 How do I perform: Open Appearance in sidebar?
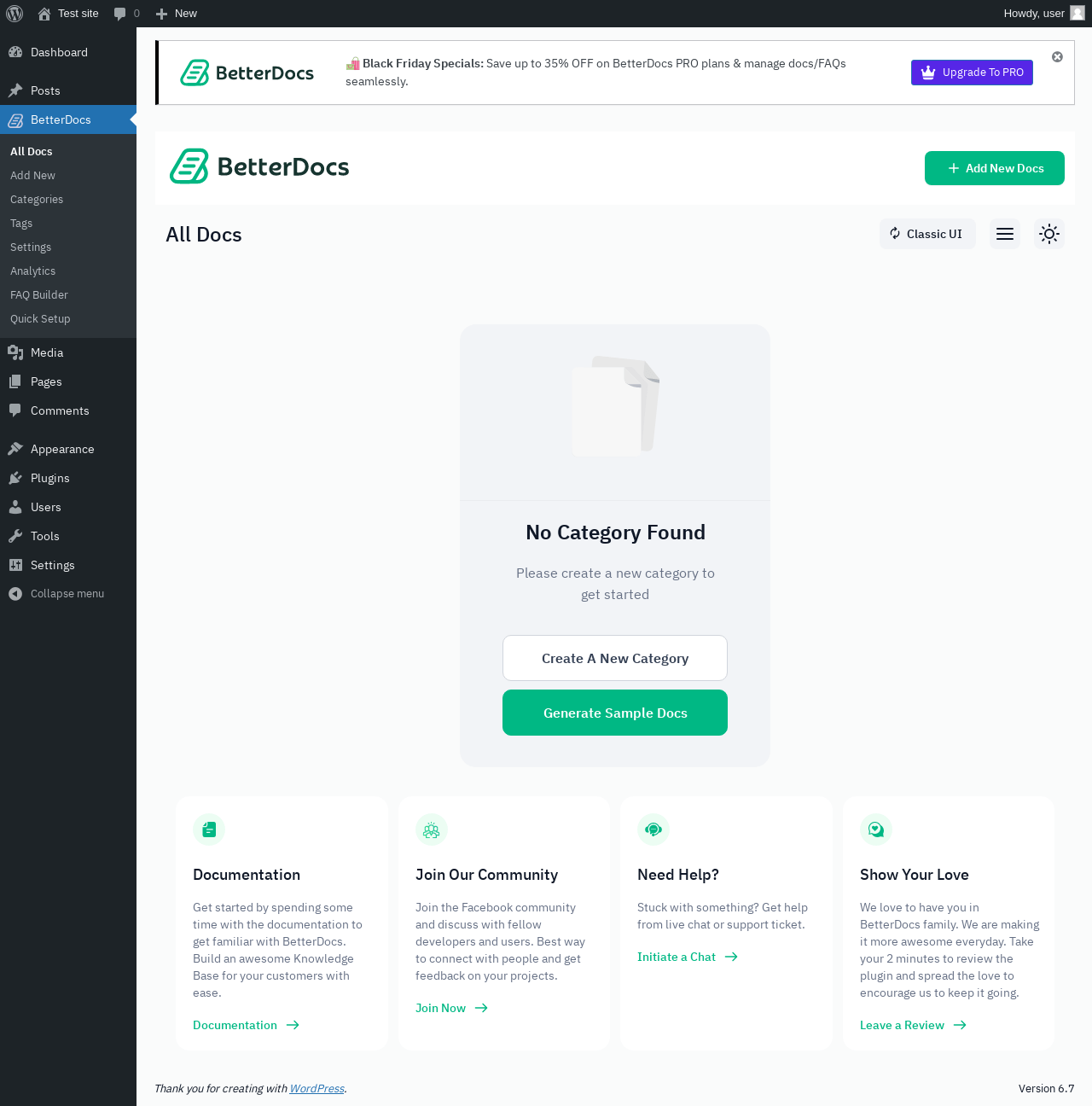tap(68, 449)
